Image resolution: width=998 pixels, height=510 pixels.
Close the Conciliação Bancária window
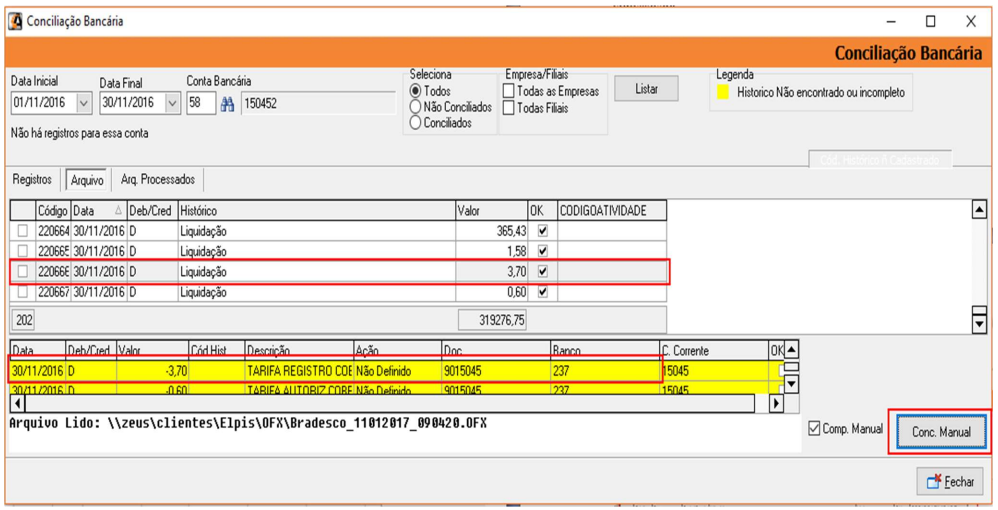971,22
